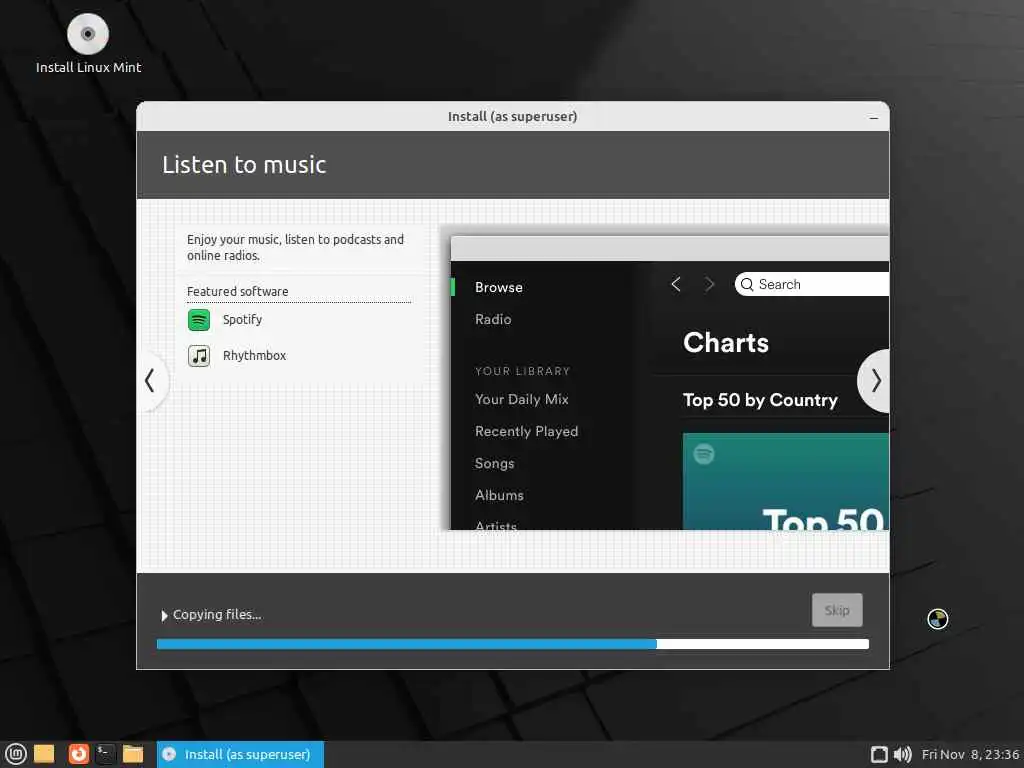Viewport: 1024px width, 768px height.
Task: Click the Charts heading in the screenshot
Action: pyautogui.click(x=726, y=343)
